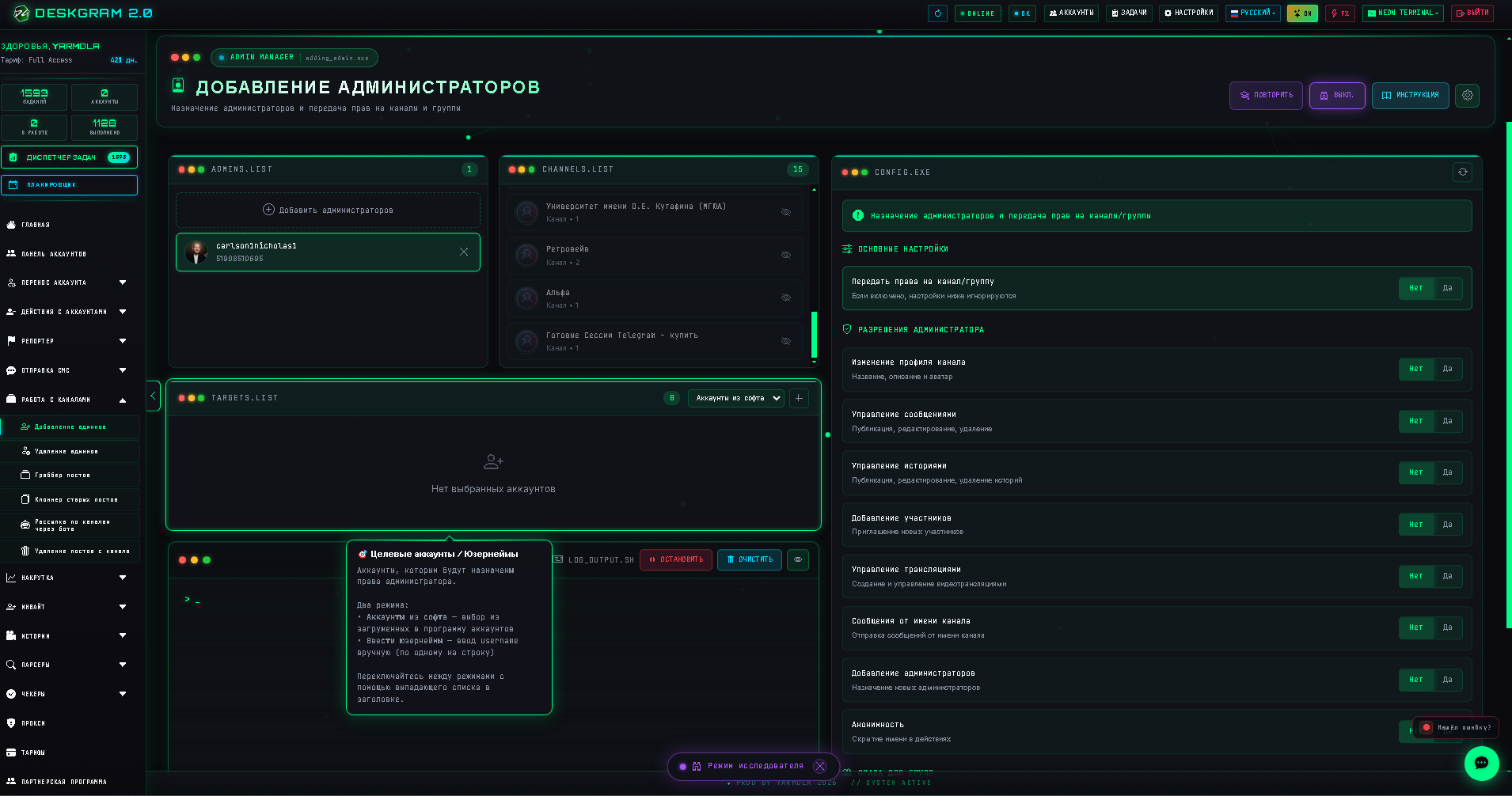The image size is (1512, 796).
Task: Open Планировщик in the sidebar
Action: point(69,185)
